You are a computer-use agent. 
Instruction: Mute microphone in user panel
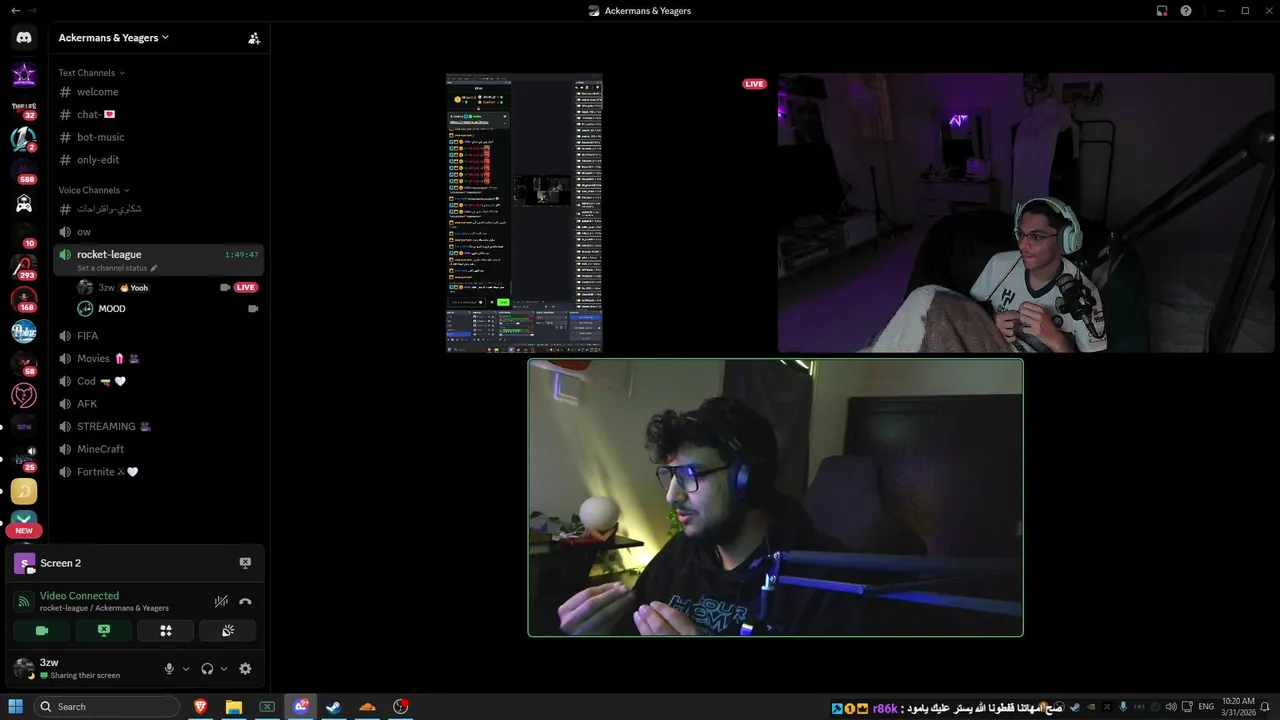[x=169, y=668]
